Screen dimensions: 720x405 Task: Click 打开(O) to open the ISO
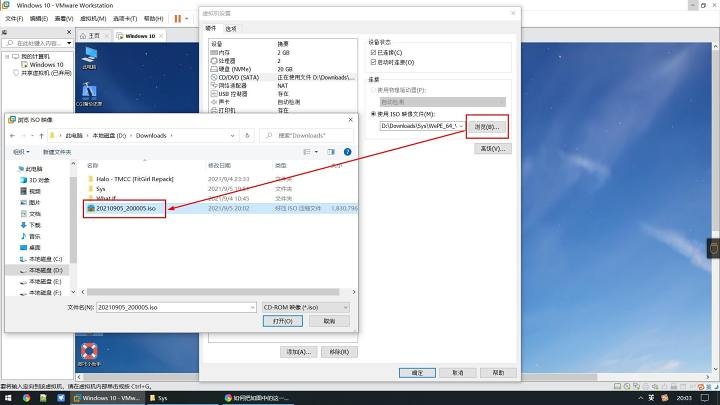[283, 321]
